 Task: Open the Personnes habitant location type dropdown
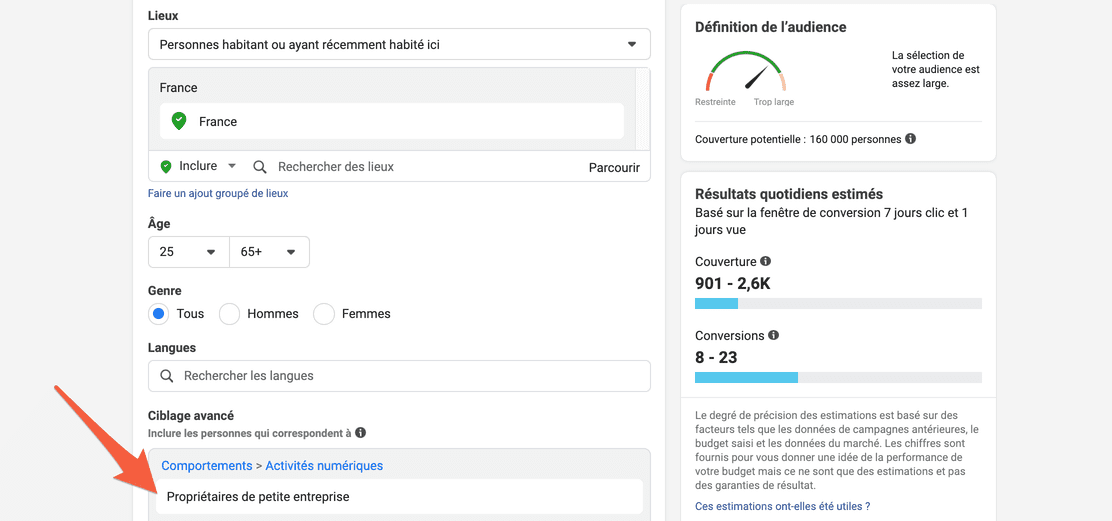(x=399, y=45)
